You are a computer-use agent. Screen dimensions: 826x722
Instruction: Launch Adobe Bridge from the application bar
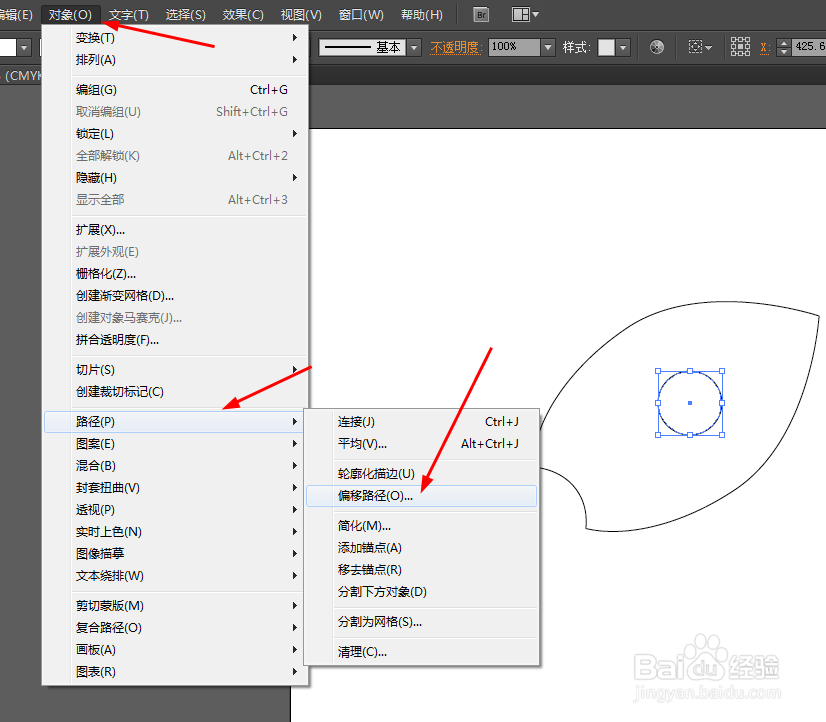pos(481,14)
